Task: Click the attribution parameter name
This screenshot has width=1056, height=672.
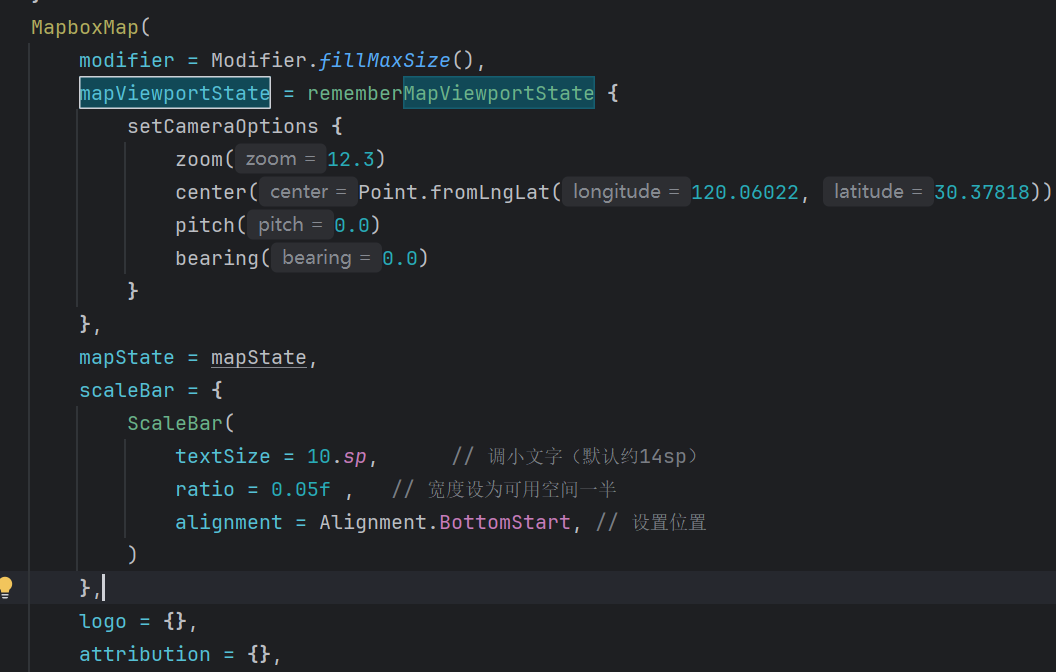Action: click(x=145, y=654)
